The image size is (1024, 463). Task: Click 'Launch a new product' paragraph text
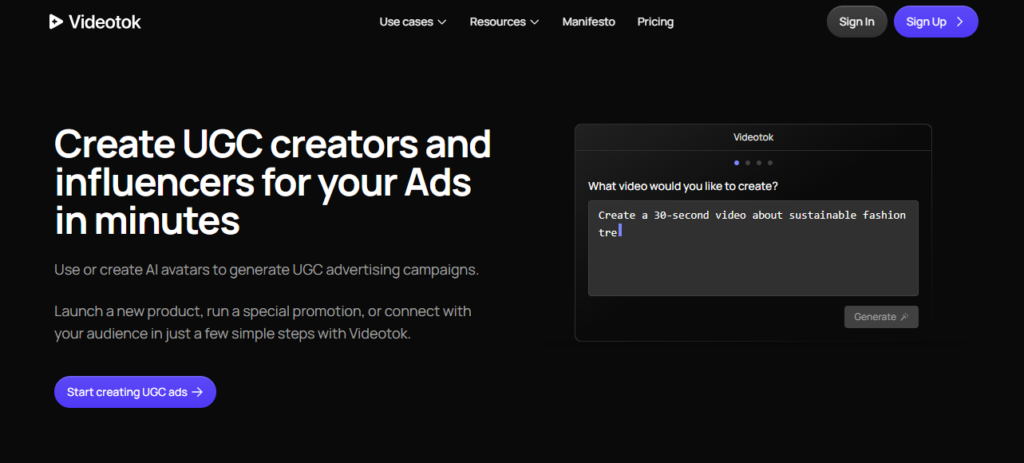[x=263, y=322]
